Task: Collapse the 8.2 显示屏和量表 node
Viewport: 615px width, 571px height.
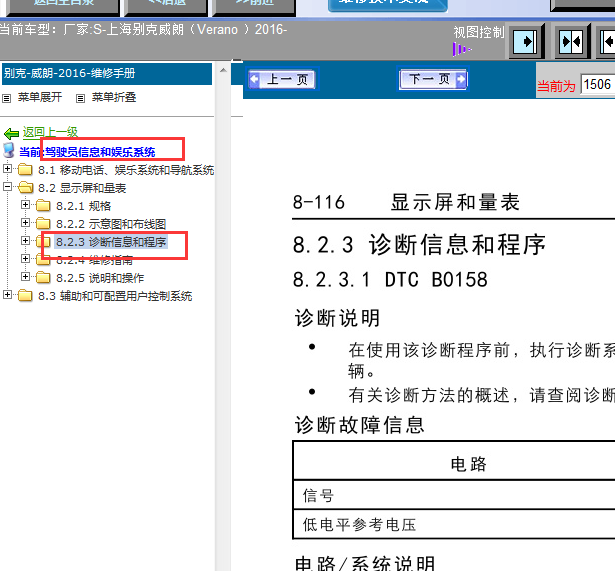Action: point(7,187)
